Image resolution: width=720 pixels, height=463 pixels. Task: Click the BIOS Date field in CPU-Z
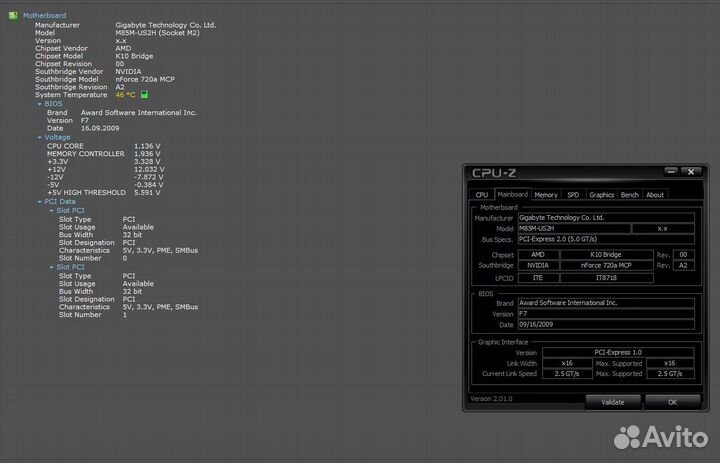[x=605, y=324]
